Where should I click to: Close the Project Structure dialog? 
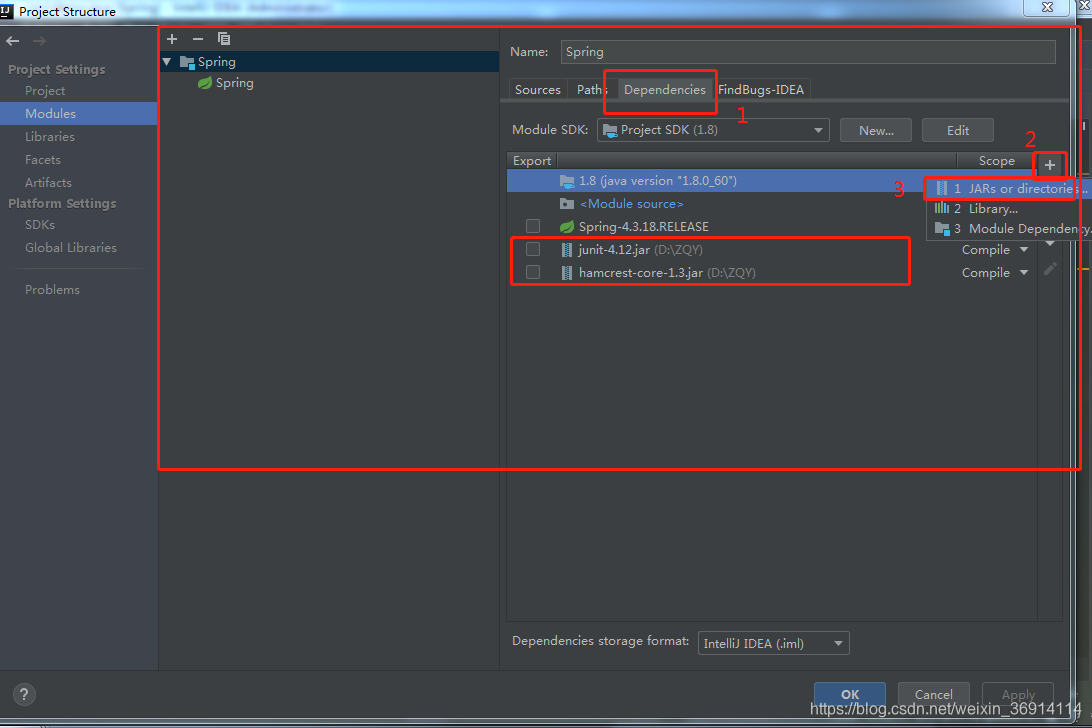coord(1047,7)
